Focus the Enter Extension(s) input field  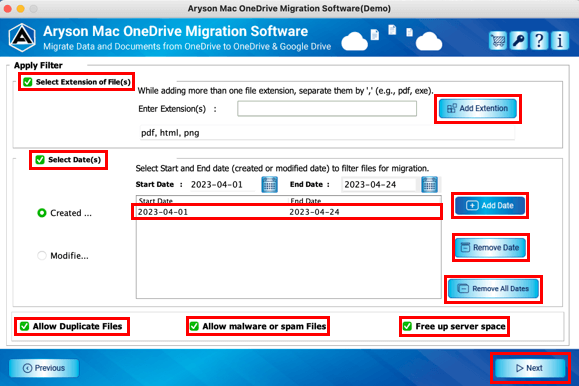pos(327,109)
